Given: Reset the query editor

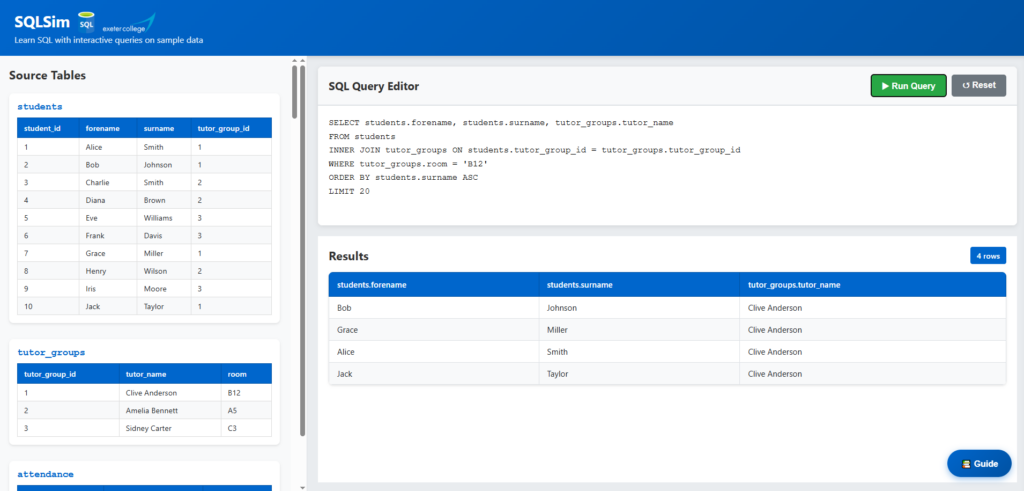Looking at the screenshot, I should coord(978,86).
